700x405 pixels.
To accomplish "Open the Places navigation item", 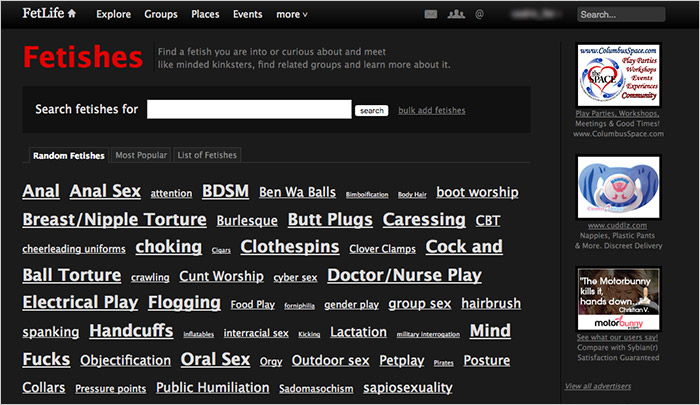I will 205,15.
